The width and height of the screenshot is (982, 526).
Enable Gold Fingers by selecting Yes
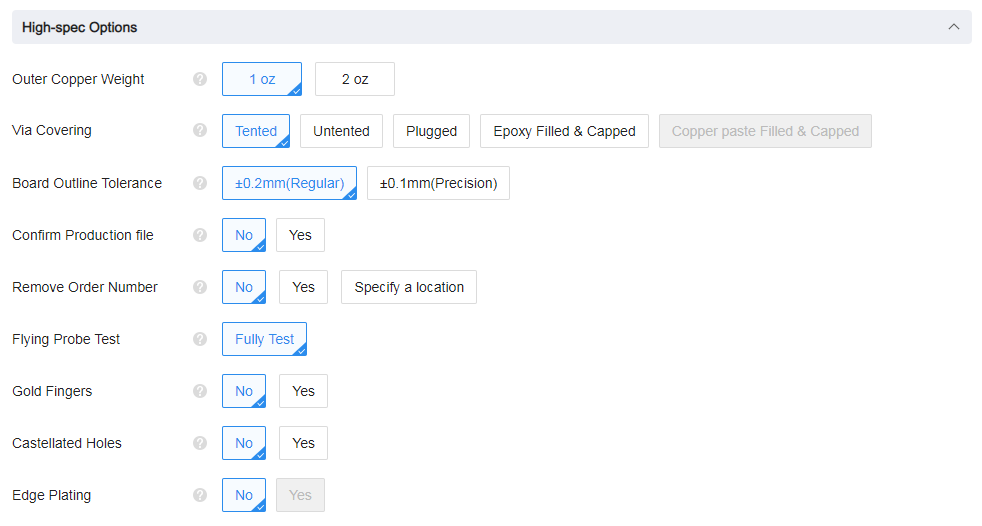tap(303, 391)
